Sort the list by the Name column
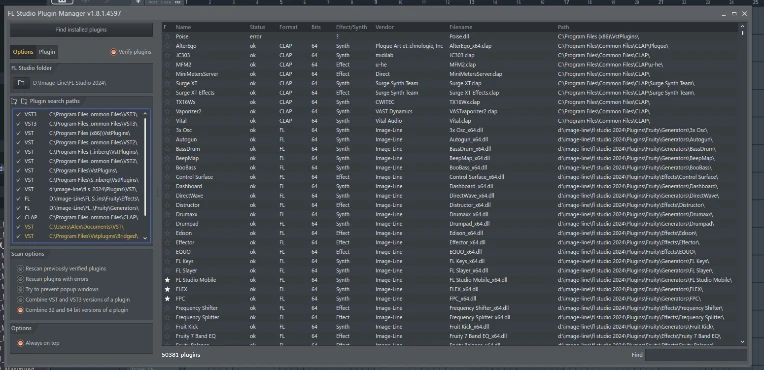This screenshot has width=764, height=370. coord(183,27)
